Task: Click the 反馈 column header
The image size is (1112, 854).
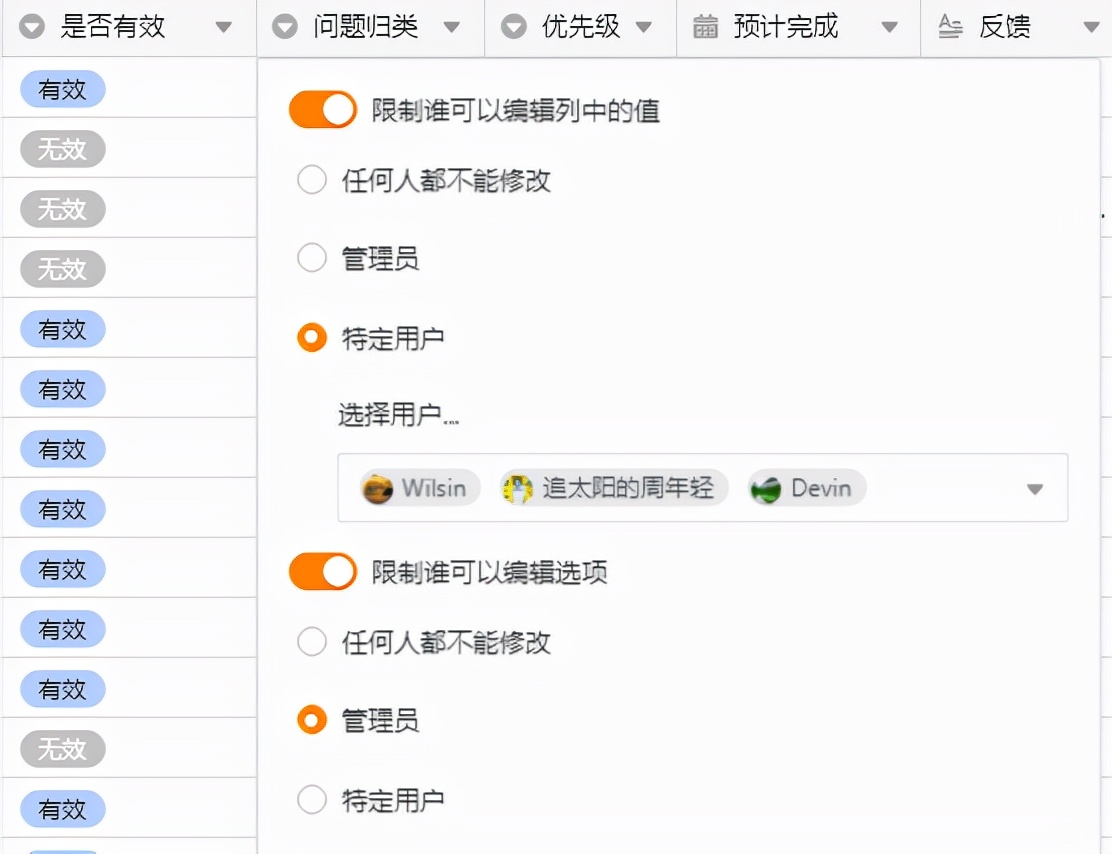Action: tap(1005, 27)
